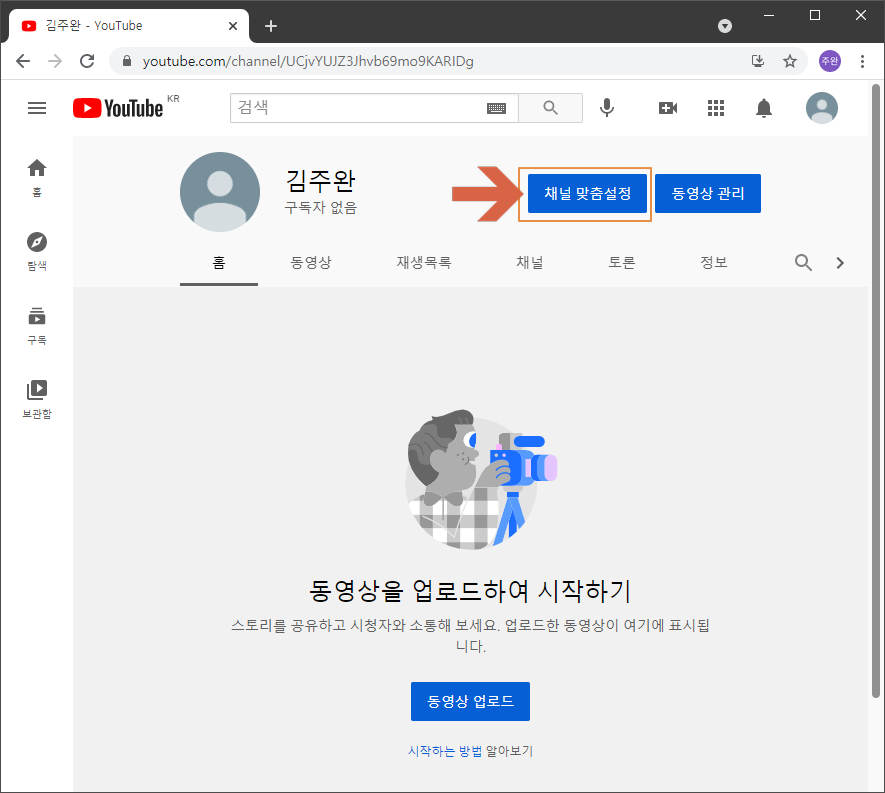
Task: Click the browser forward arrow
Action: pos(55,61)
